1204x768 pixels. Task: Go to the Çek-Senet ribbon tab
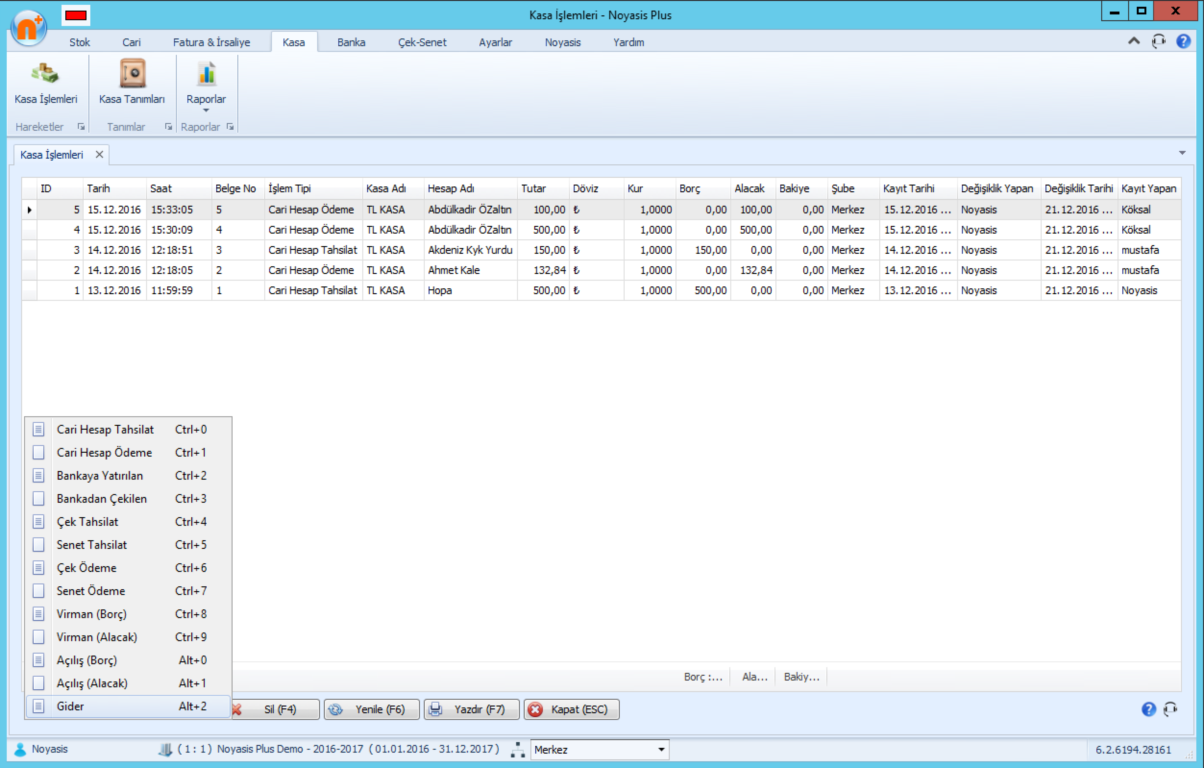(422, 43)
